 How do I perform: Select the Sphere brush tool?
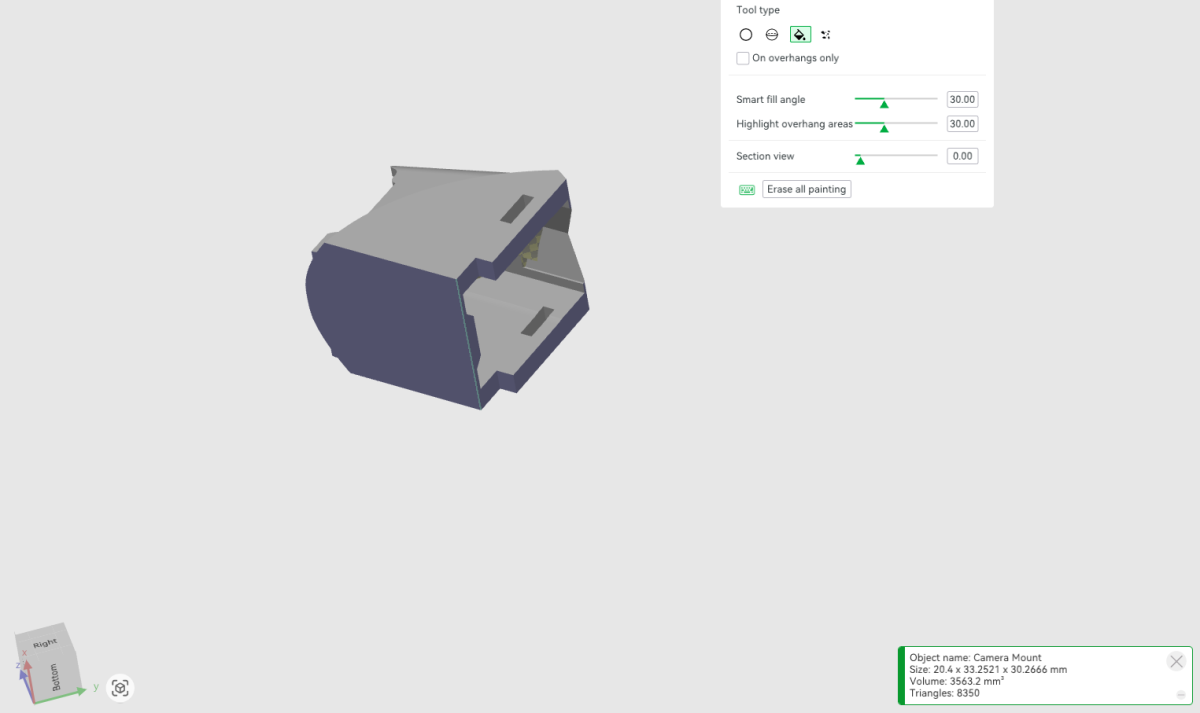click(x=772, y=35)
